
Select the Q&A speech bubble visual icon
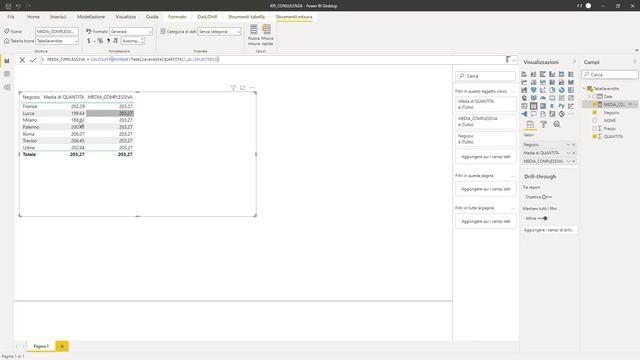coord(533,114)
